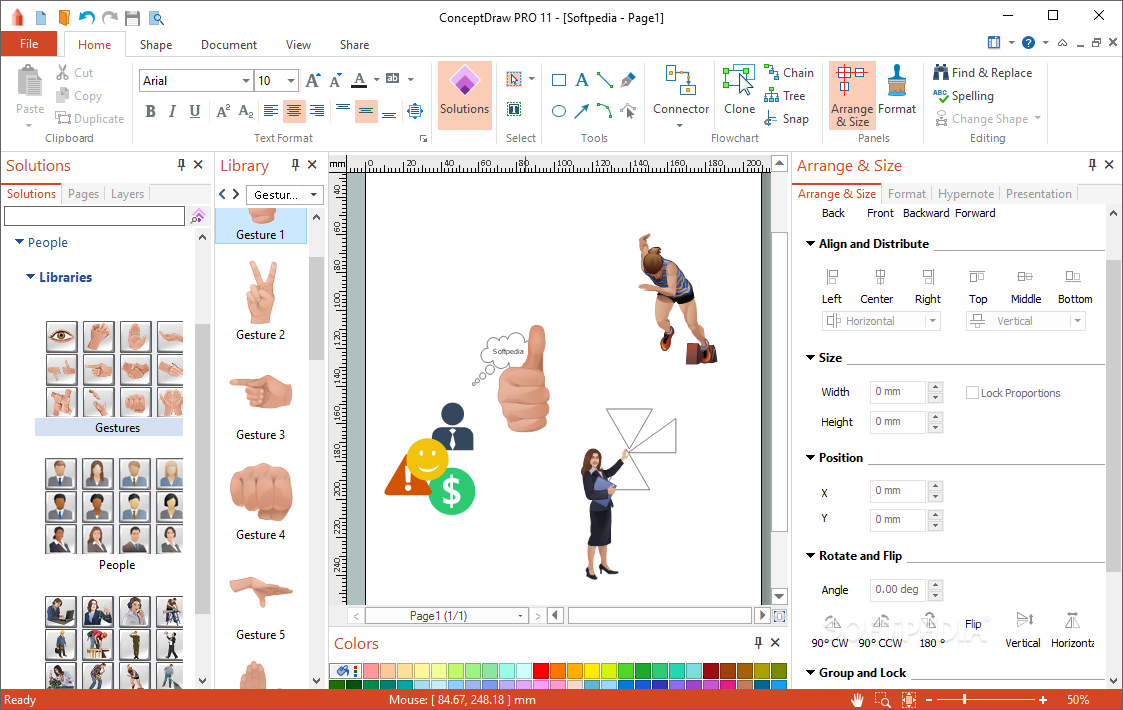Collapse the Size section
1123x710 pixels.
810,357
